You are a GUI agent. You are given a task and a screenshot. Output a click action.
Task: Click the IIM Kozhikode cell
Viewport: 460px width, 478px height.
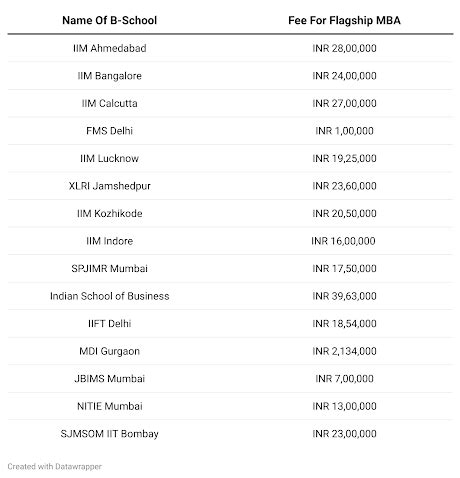pyautogui.click(x=109, y=213)
